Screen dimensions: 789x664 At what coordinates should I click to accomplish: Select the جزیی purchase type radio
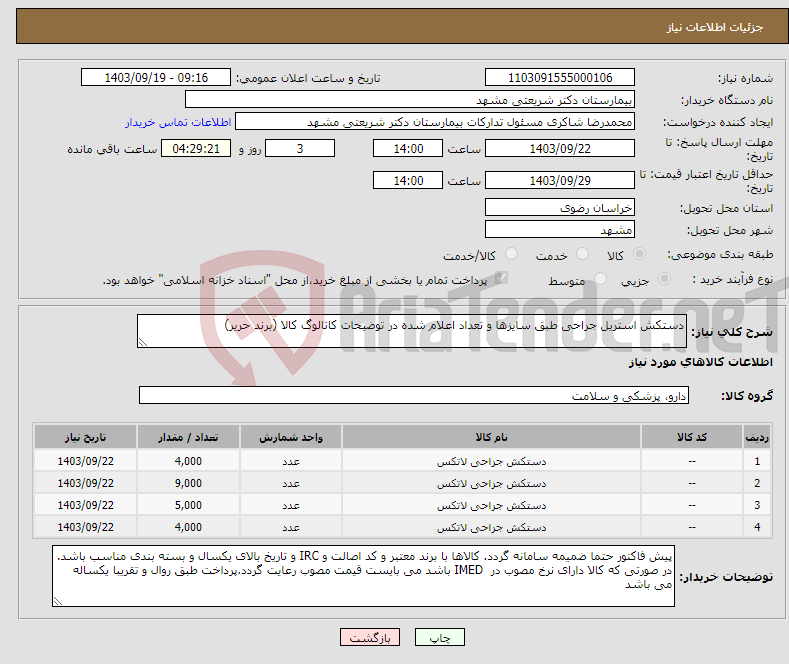[x=664, y=278]
